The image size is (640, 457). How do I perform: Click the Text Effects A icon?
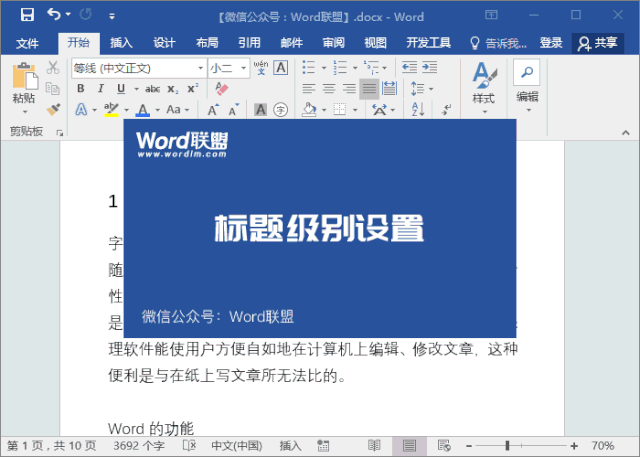click(81, 109)
